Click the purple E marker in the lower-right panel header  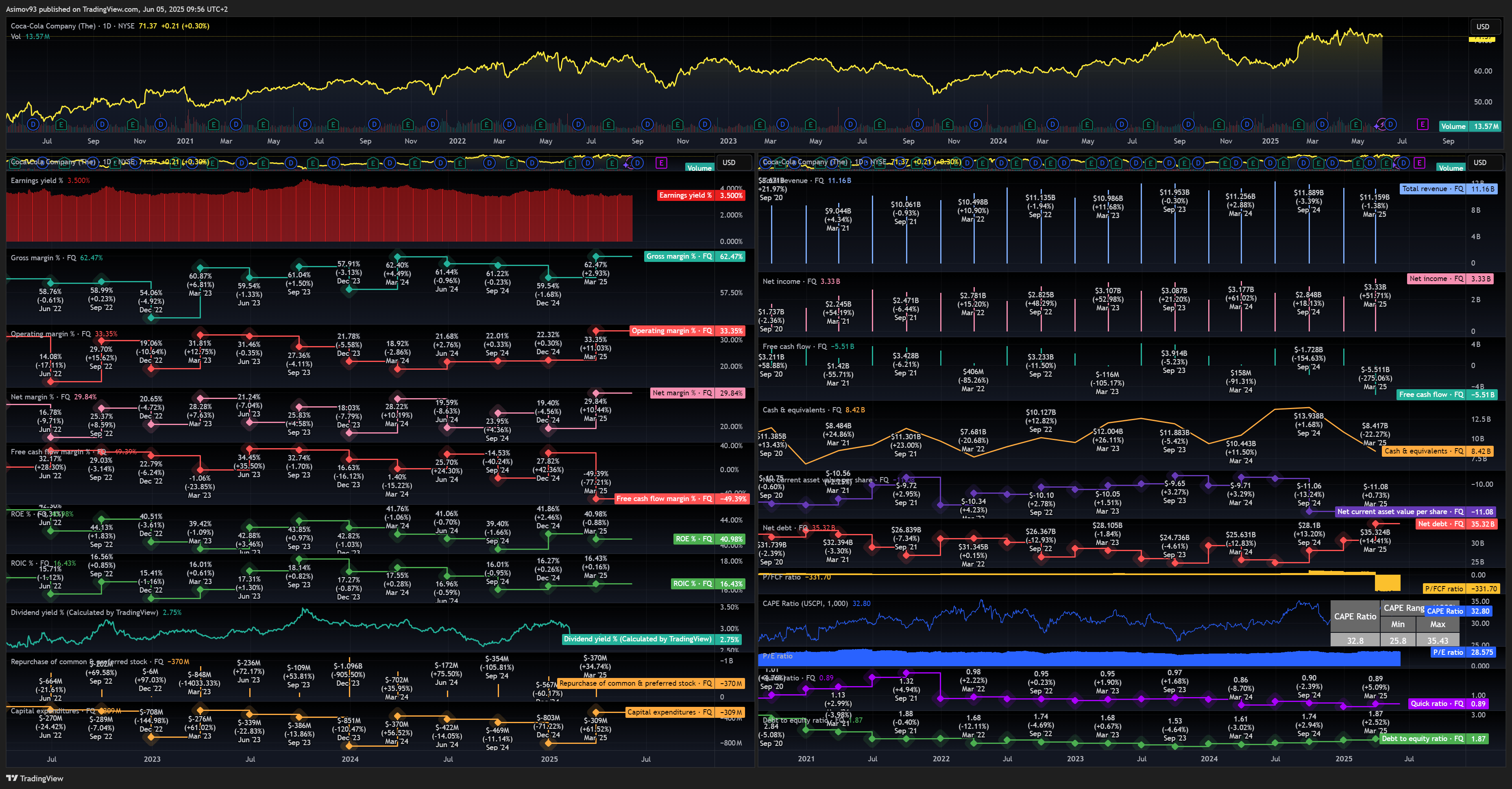click(x=1419, y=163)
